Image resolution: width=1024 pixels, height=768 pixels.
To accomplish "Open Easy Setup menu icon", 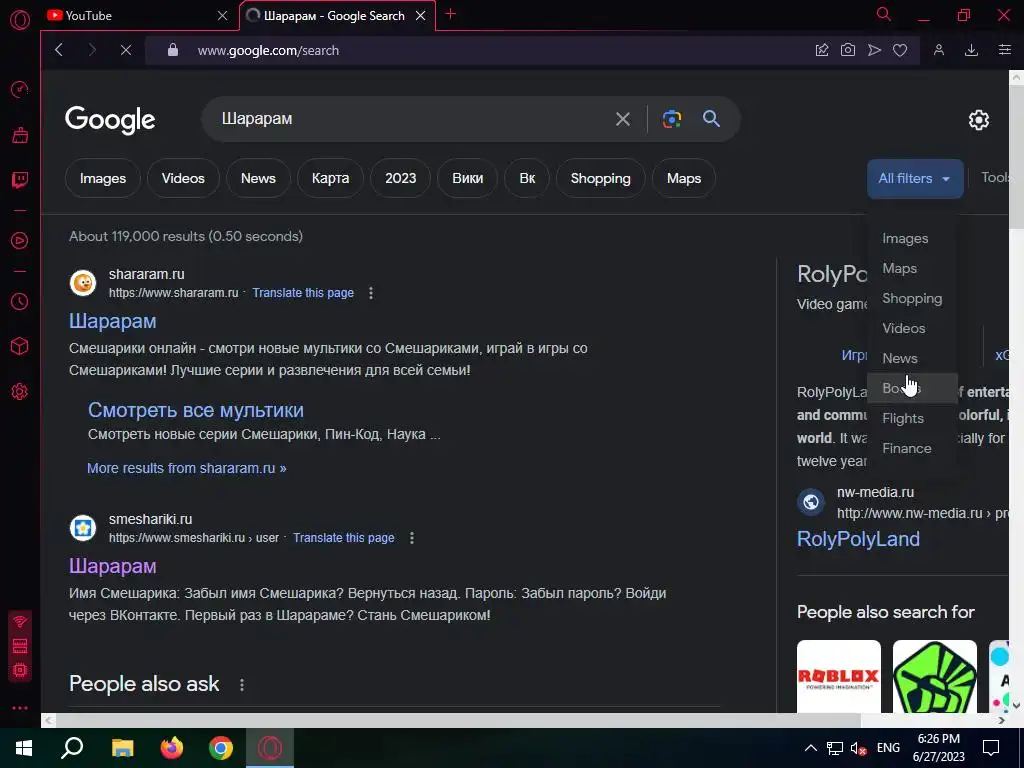I will tap(1004, 50).
